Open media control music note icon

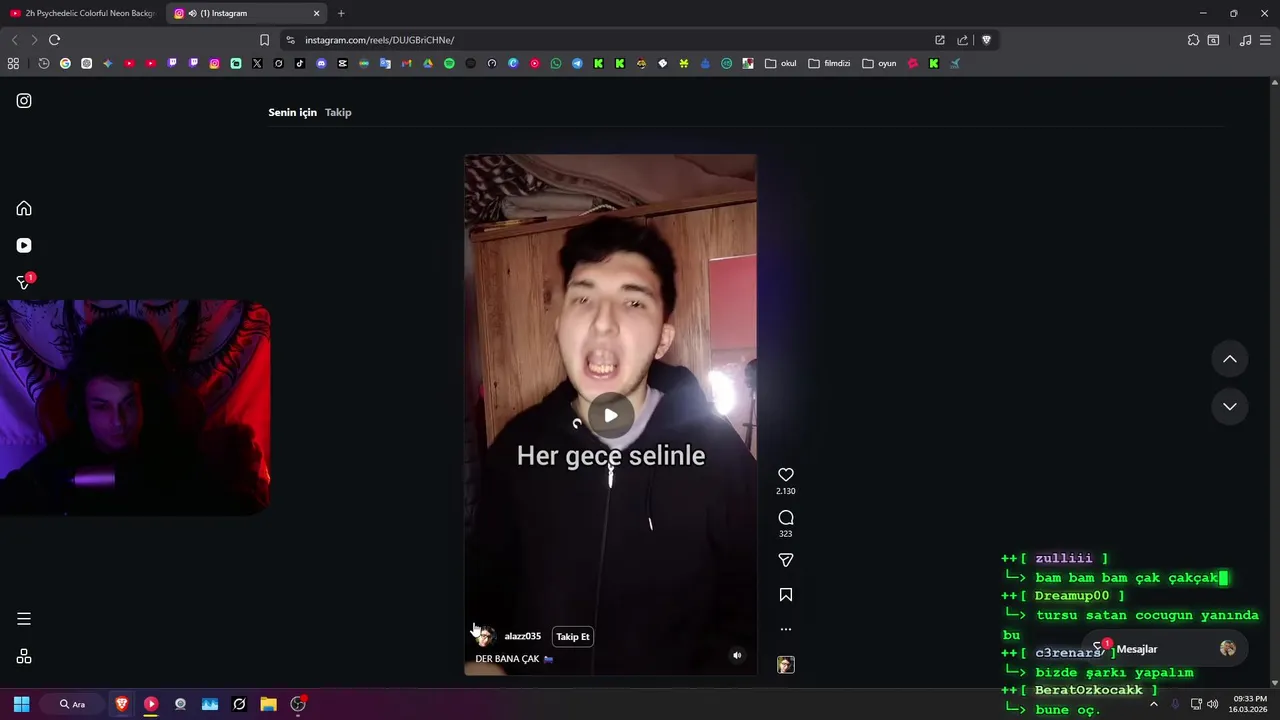(1245, 40)
